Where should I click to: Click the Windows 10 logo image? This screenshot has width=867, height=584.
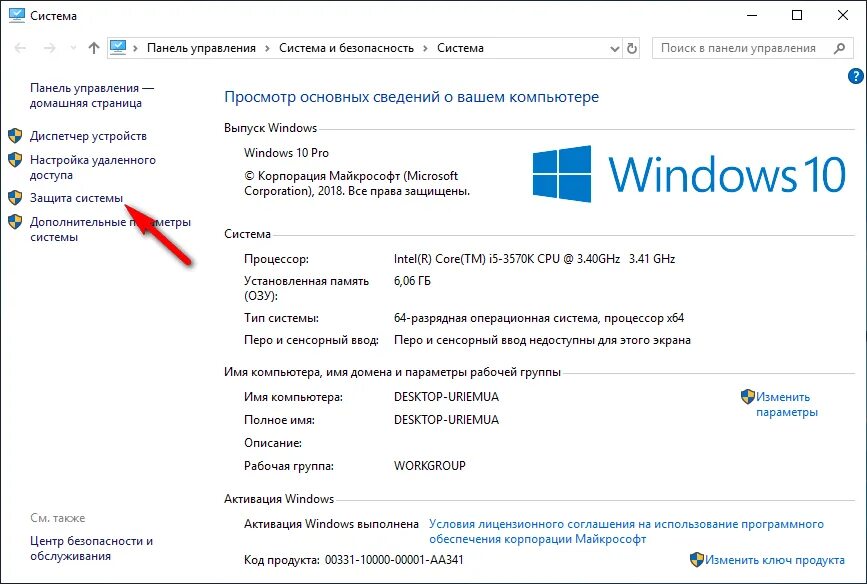click(x=688, y=174)
